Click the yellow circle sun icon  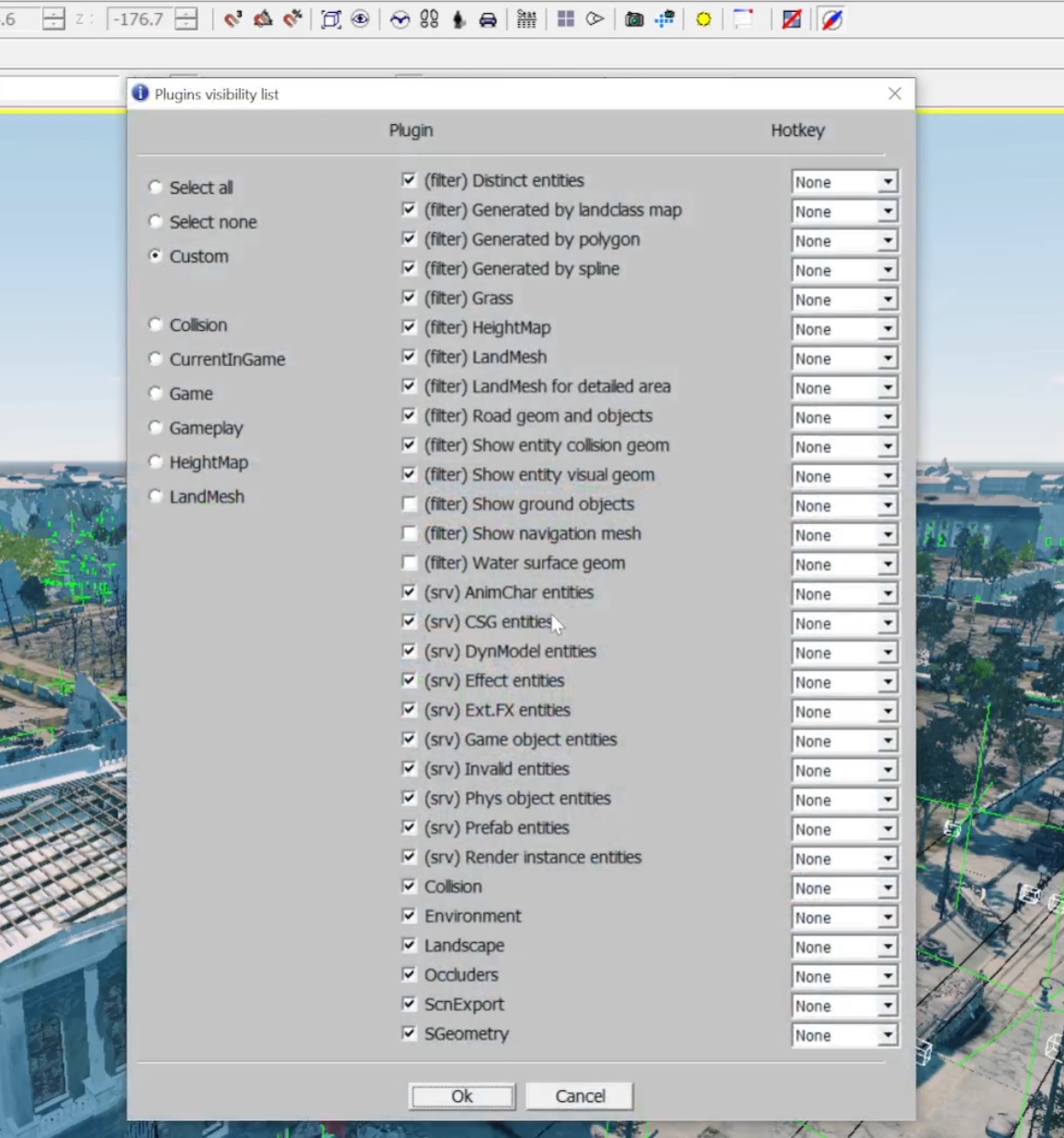pyautogui.click(x=704, y=19)
